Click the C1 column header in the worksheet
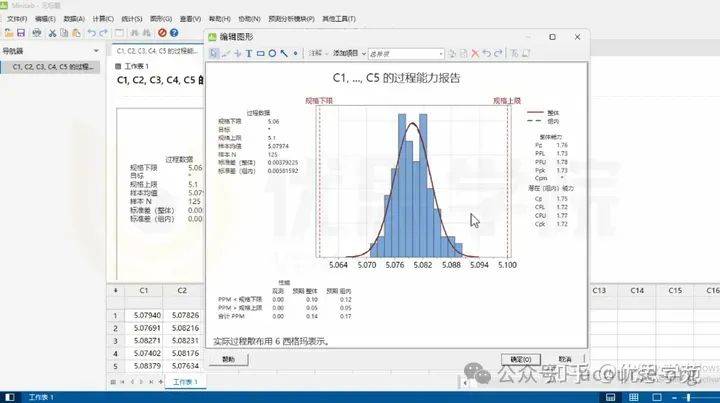Viewport: 720px width, 403px height. pos(144,290)
